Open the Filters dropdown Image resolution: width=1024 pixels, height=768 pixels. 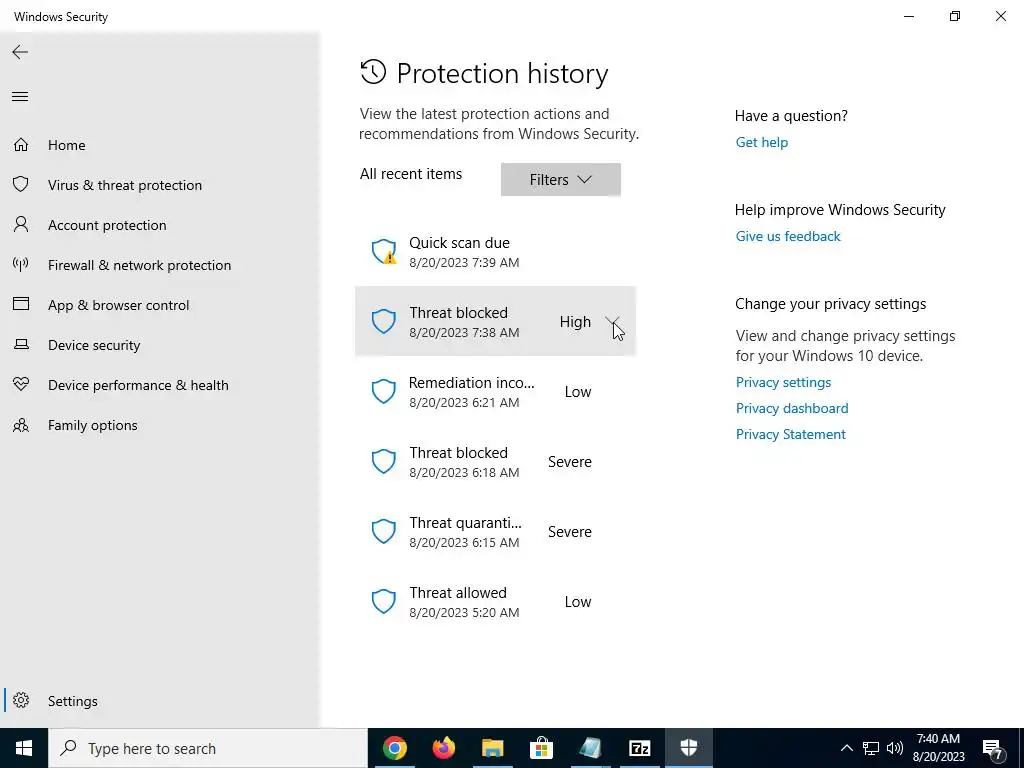click(560, 179)
